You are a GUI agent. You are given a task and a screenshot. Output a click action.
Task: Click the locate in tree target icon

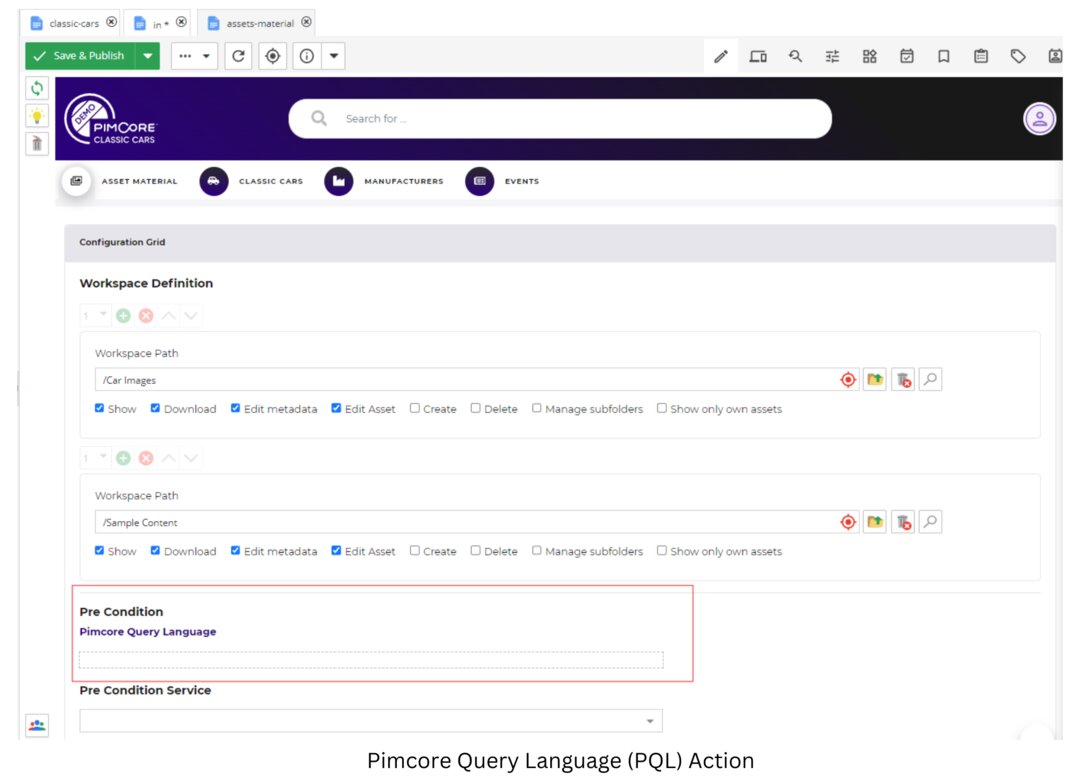(273, 56)
